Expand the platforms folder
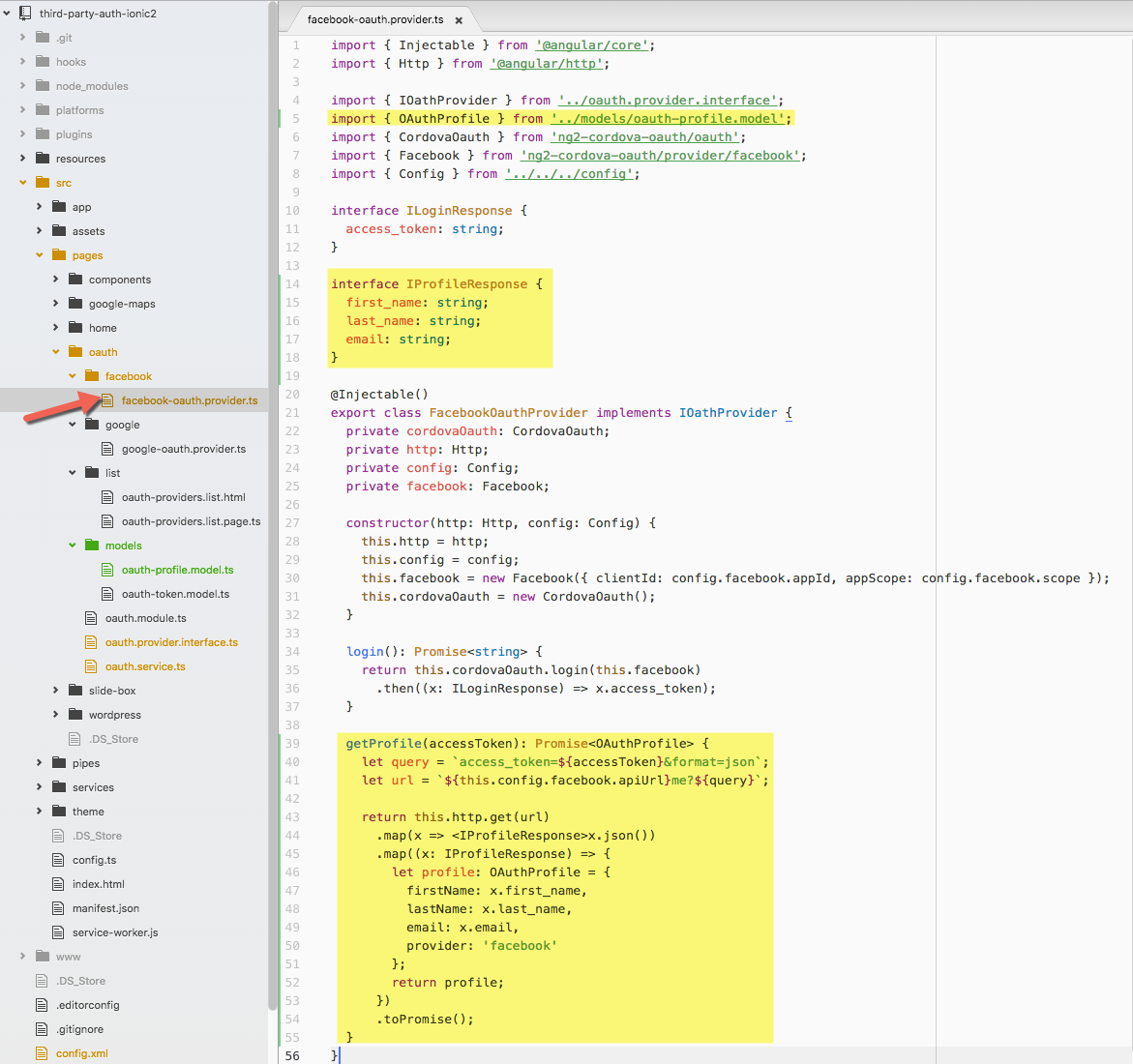The image size is (1133, 1064). (23, 110)
